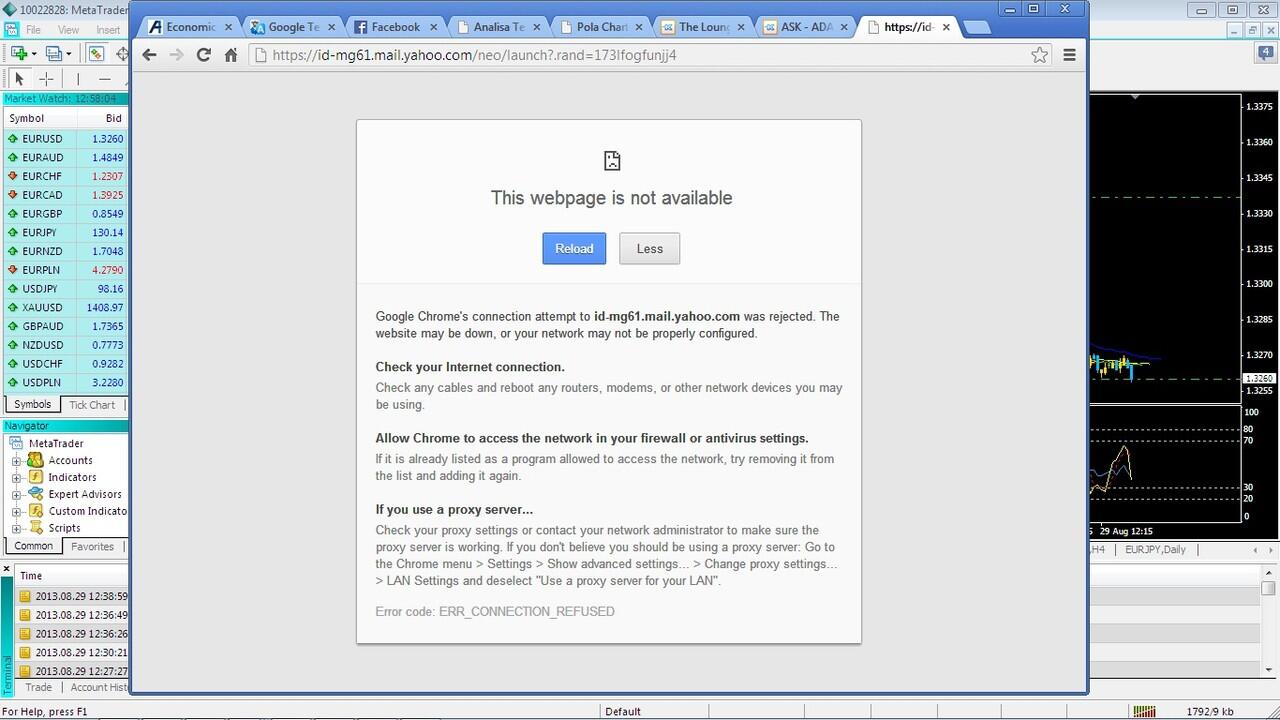Screen dimensions: 1280x720
Task: Expand the Expert Advisors tree node
Action: coord(17,495)
